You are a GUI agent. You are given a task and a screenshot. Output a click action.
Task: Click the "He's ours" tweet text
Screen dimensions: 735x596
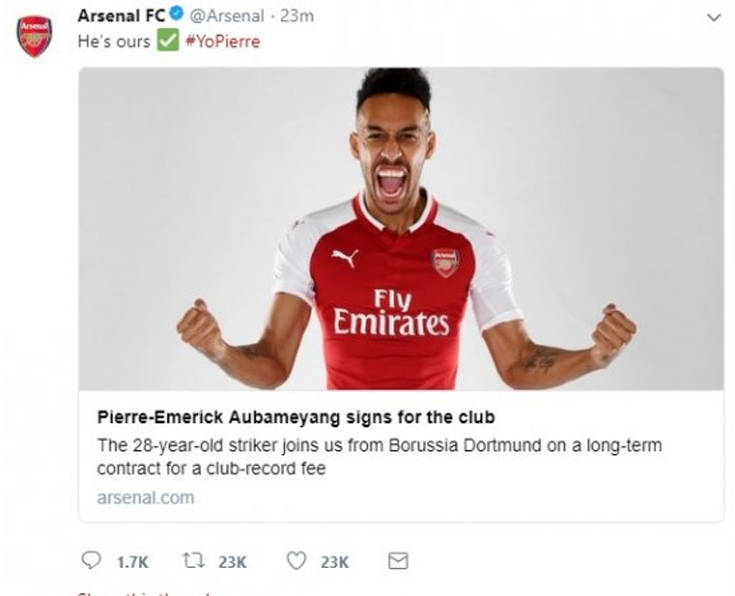click(114, 42)
